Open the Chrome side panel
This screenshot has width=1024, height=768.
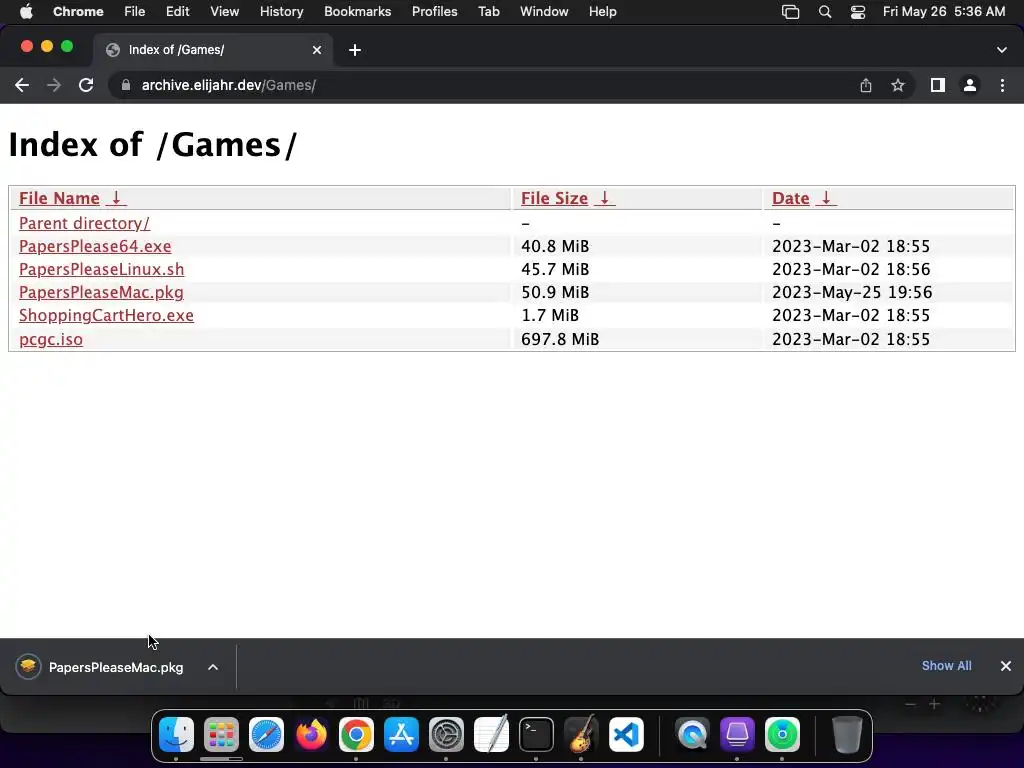click(x=938, y=85)
